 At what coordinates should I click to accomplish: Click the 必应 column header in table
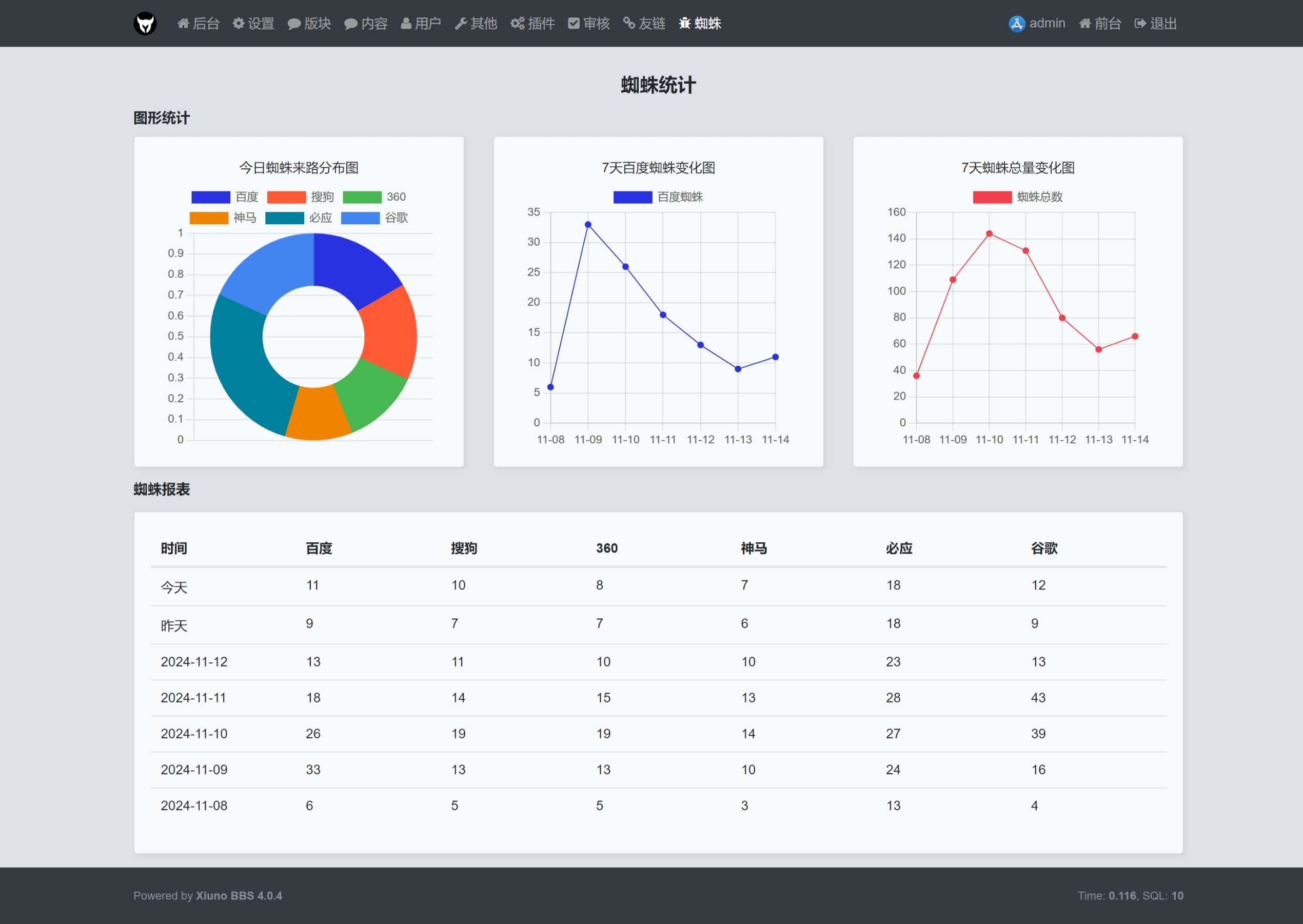(899, 548)
